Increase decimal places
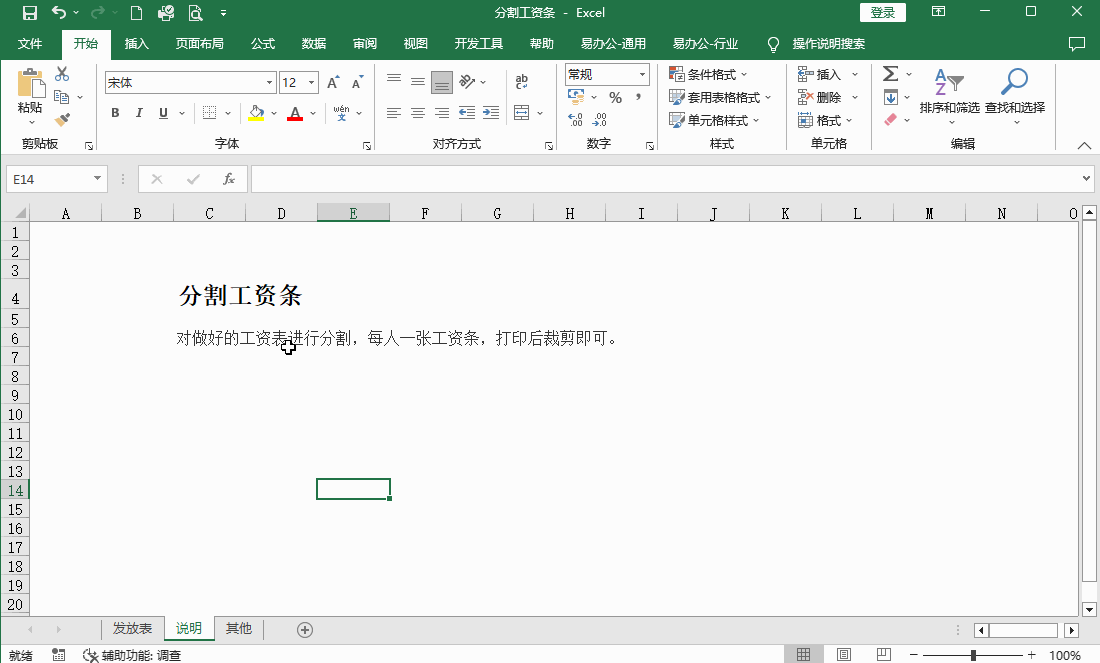Screen dimensions: 1100x663 pos(575,120)
